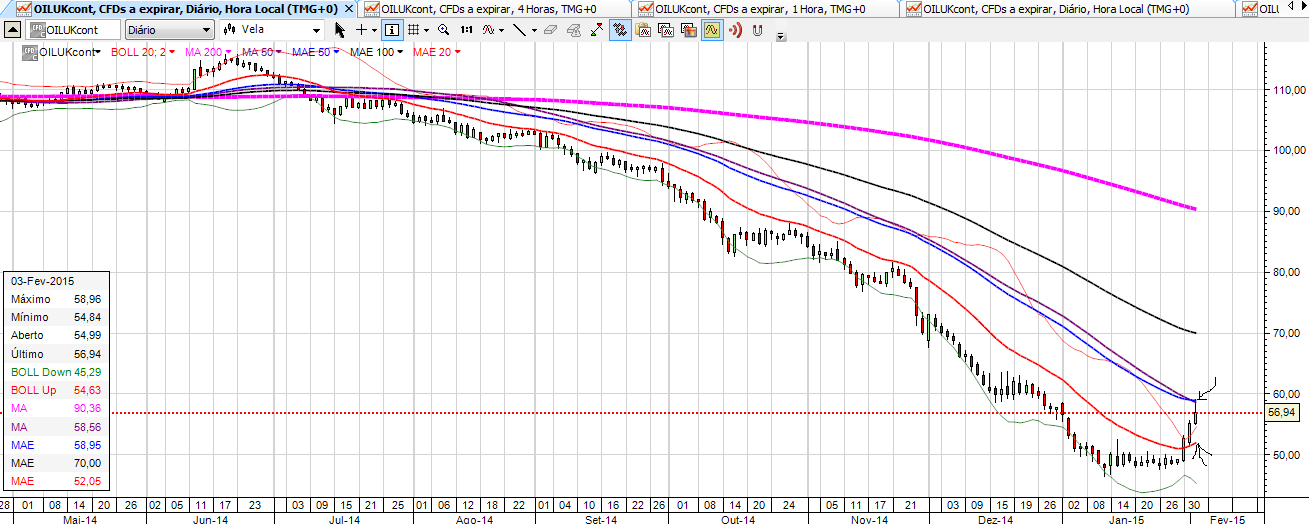1309x524 pixels.
Task: Close the active Diário chart tab
Action: [x=348, y=8]
